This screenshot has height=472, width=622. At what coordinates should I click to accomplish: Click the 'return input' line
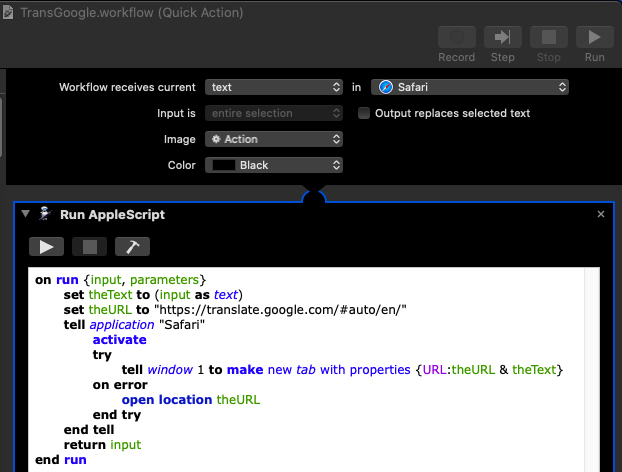[x=102, y=445]
